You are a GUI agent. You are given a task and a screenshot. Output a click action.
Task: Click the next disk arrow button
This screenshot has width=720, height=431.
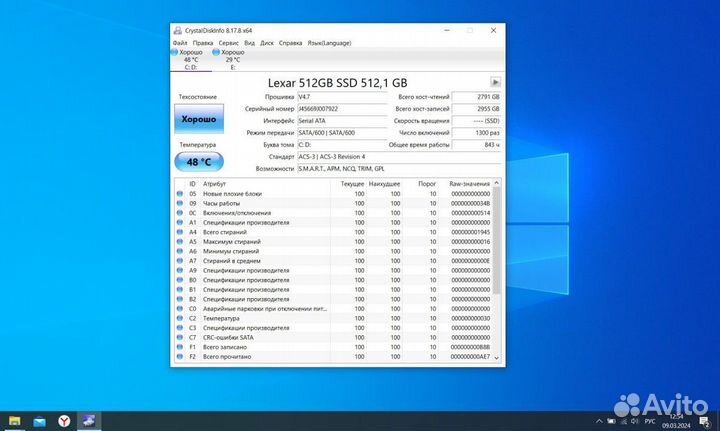pos(495,82)
